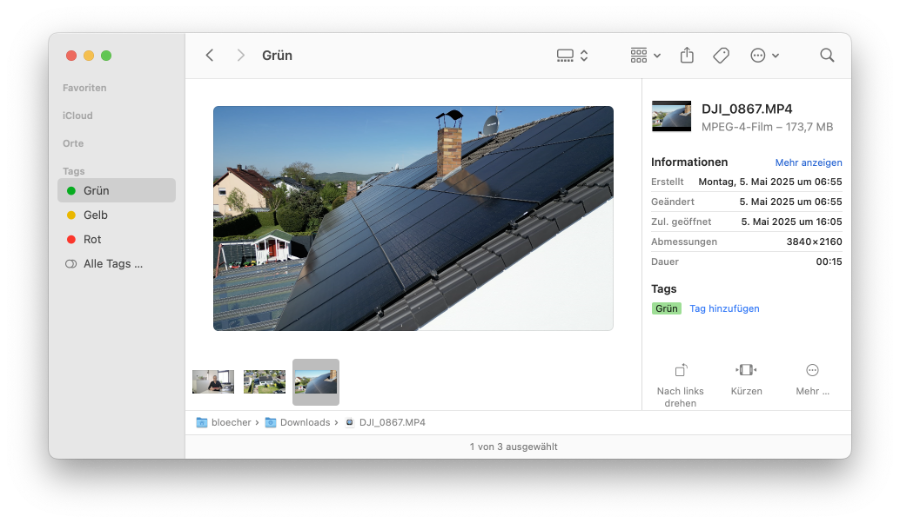Image resolution: width=900 pixels, height=523 pixels.
Task: Click the search magnifier icon
Action: 827,55
